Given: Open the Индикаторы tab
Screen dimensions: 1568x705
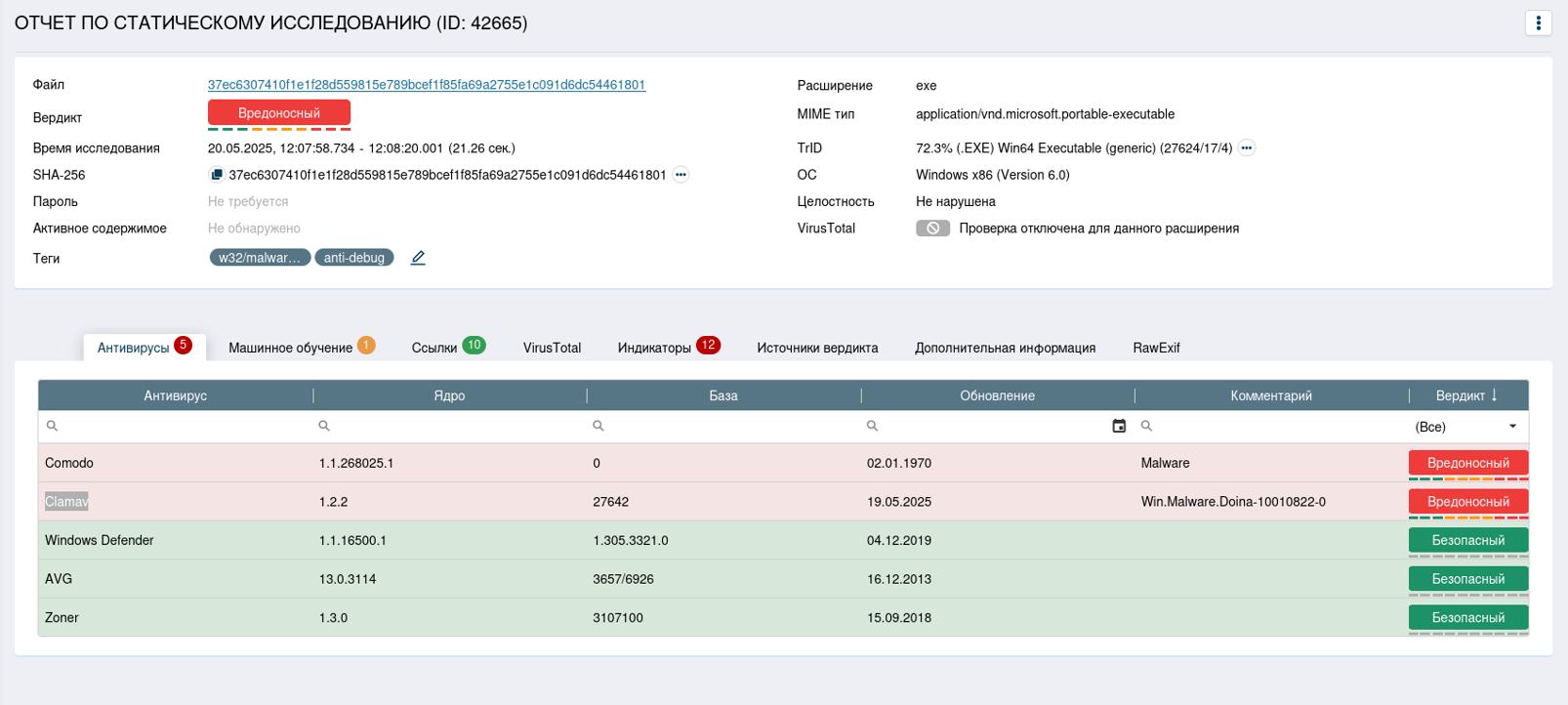Looking at the screenshot, I should (654, 348).
